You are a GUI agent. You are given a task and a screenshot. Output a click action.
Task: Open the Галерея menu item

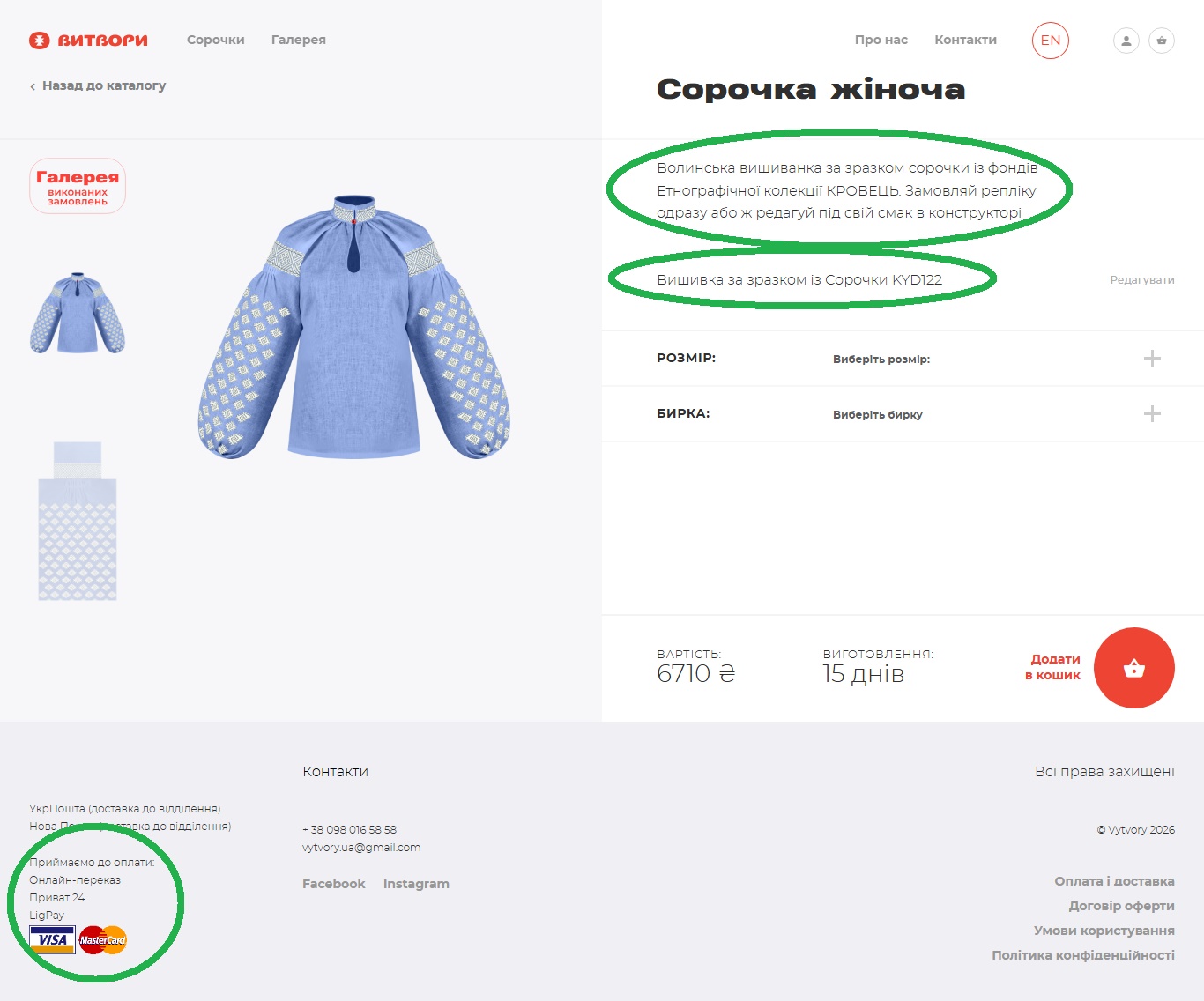pos(298,40)
